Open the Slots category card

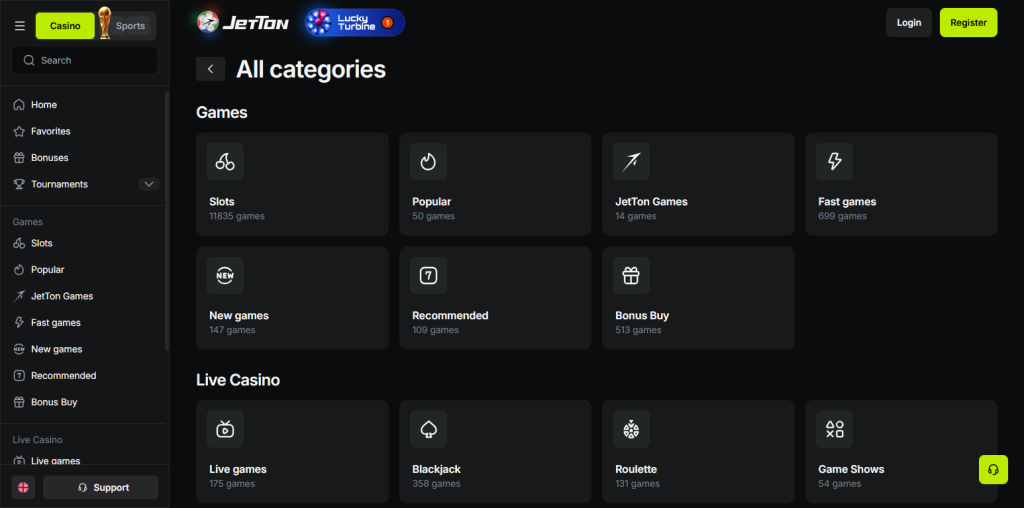pyautogui.click(x=292, y=184)
